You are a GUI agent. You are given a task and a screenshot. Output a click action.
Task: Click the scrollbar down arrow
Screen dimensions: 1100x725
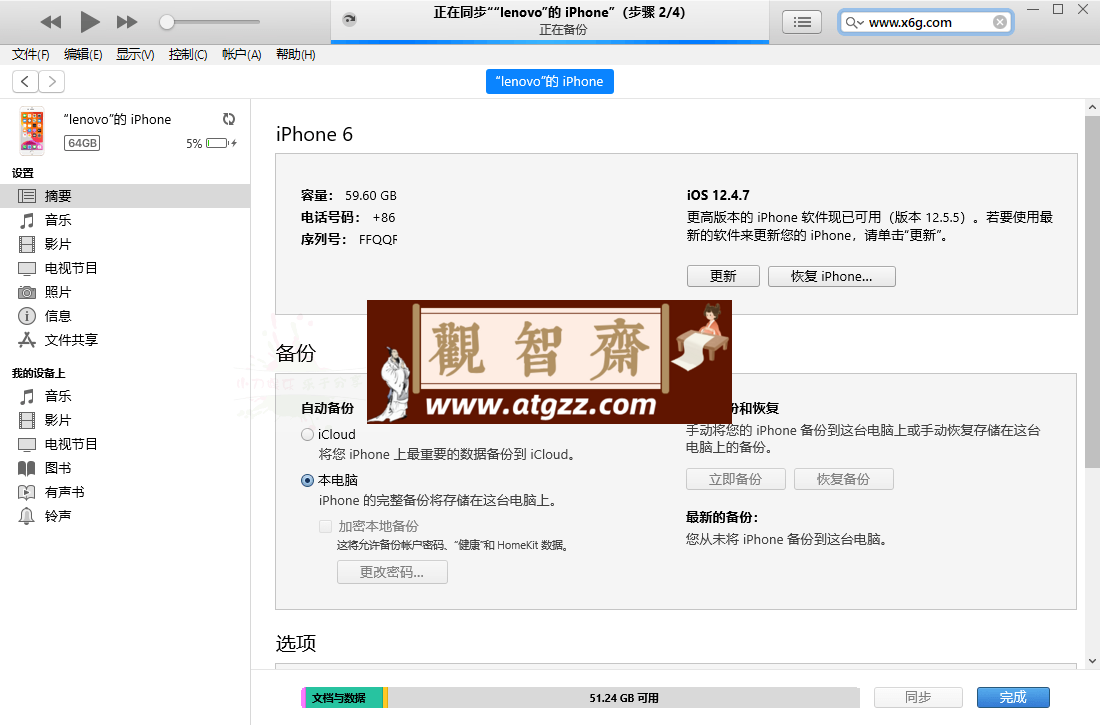pyautogui.click(x=1092, y=660)
